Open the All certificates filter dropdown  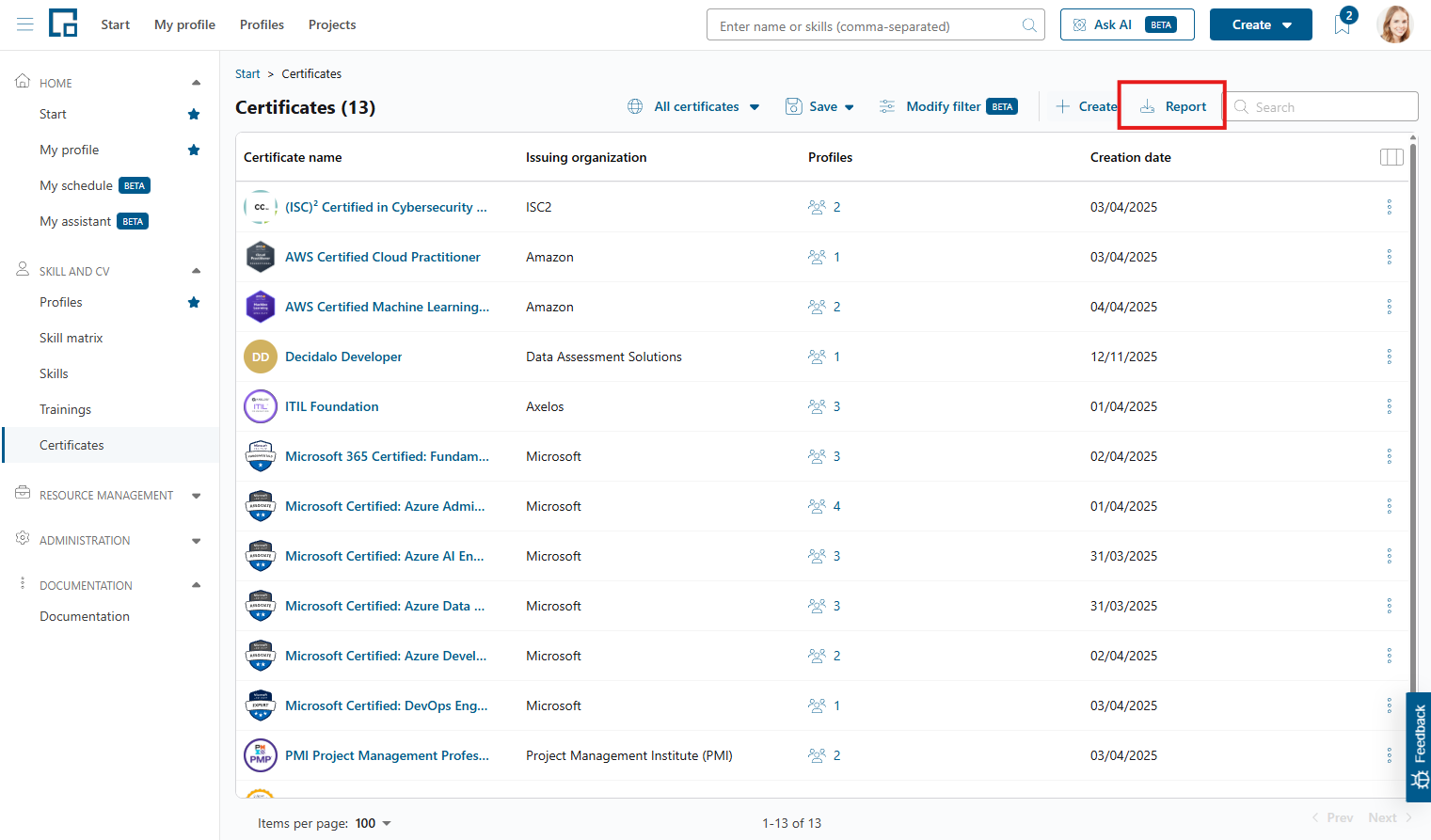[x=693, y=106]
